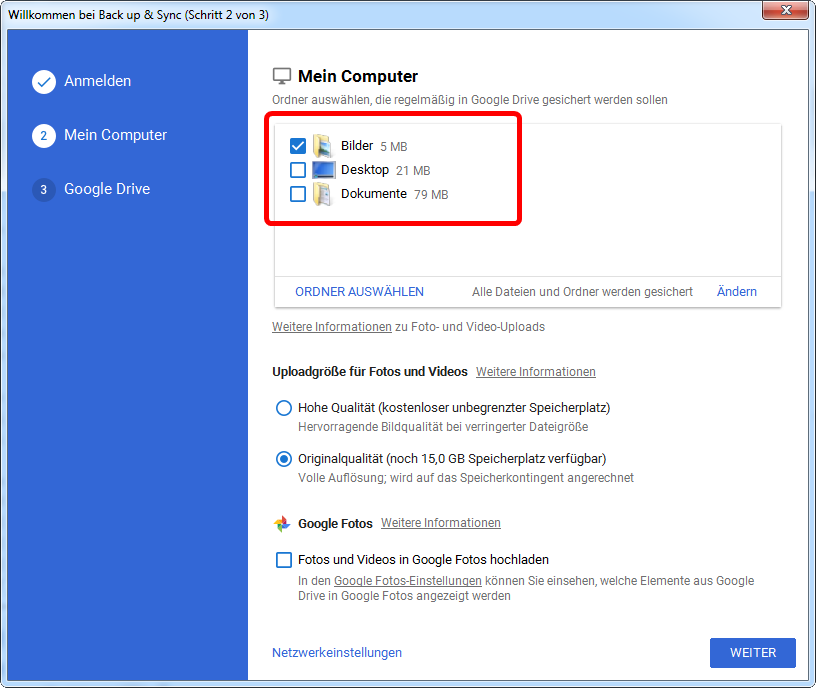This screenshot has height=688, width=816.
Task: Check the Desktop folder checkbox
Action: 298,170
